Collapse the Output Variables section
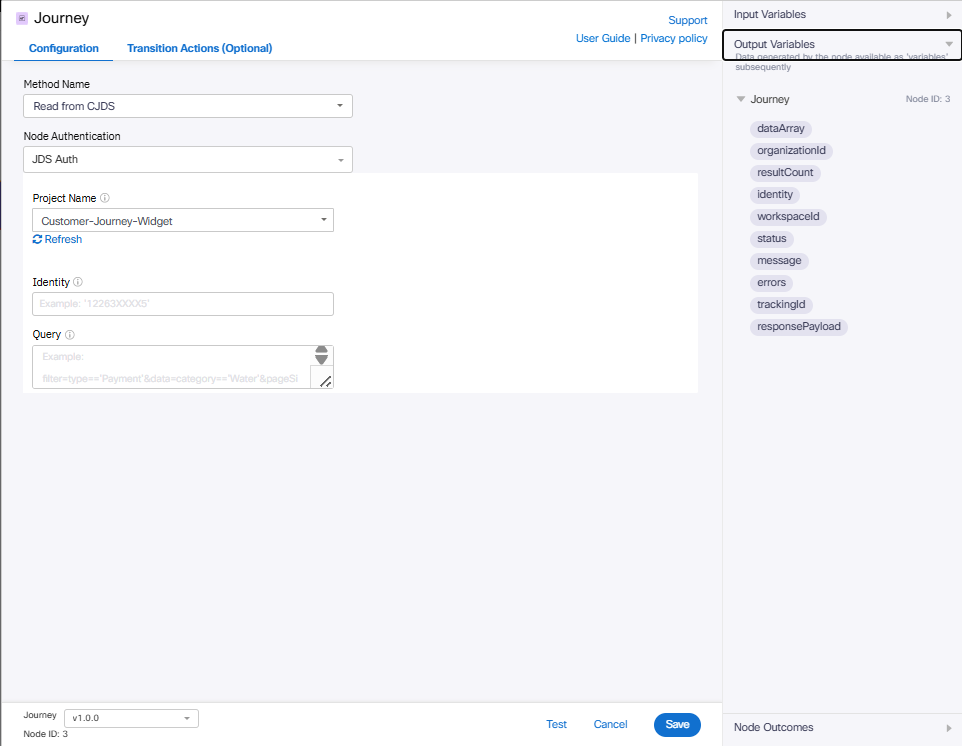Viewport: 962px width, 746px height. click(842, 45)
